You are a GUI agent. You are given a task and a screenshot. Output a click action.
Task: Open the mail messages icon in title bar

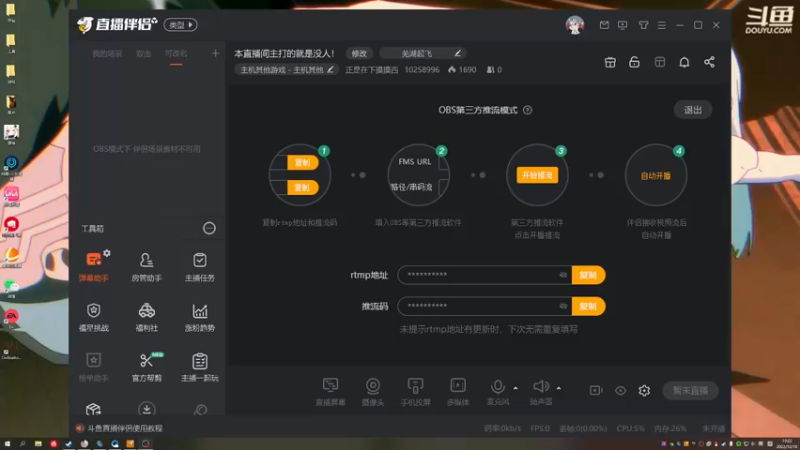(604, 24)
